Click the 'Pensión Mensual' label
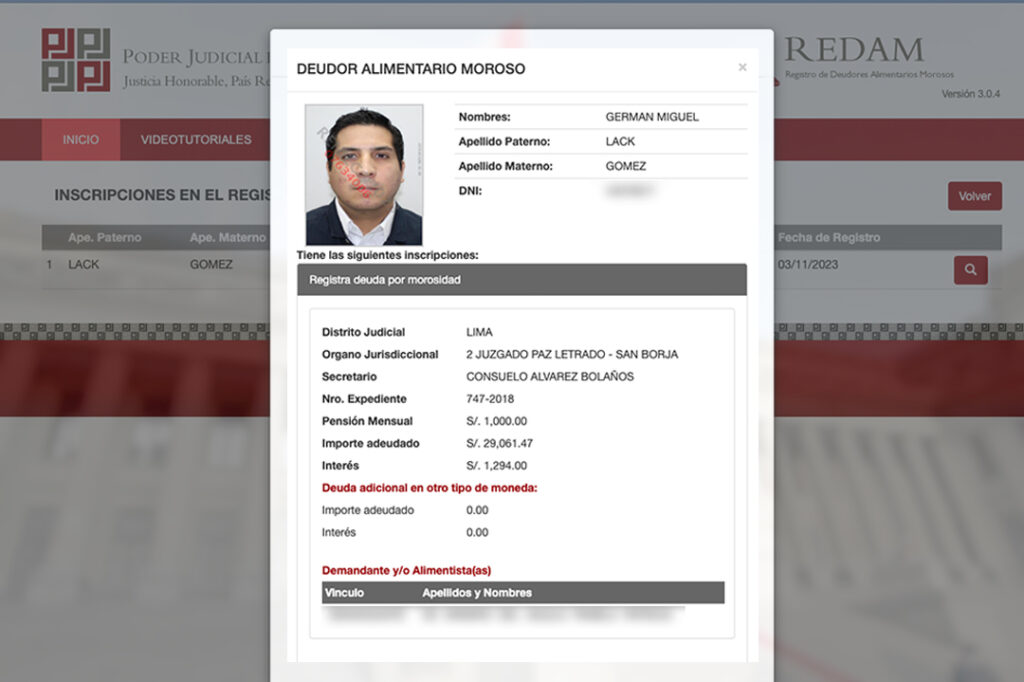The width and height of the screenshot is (1024, 682). [x=367, y=421]
